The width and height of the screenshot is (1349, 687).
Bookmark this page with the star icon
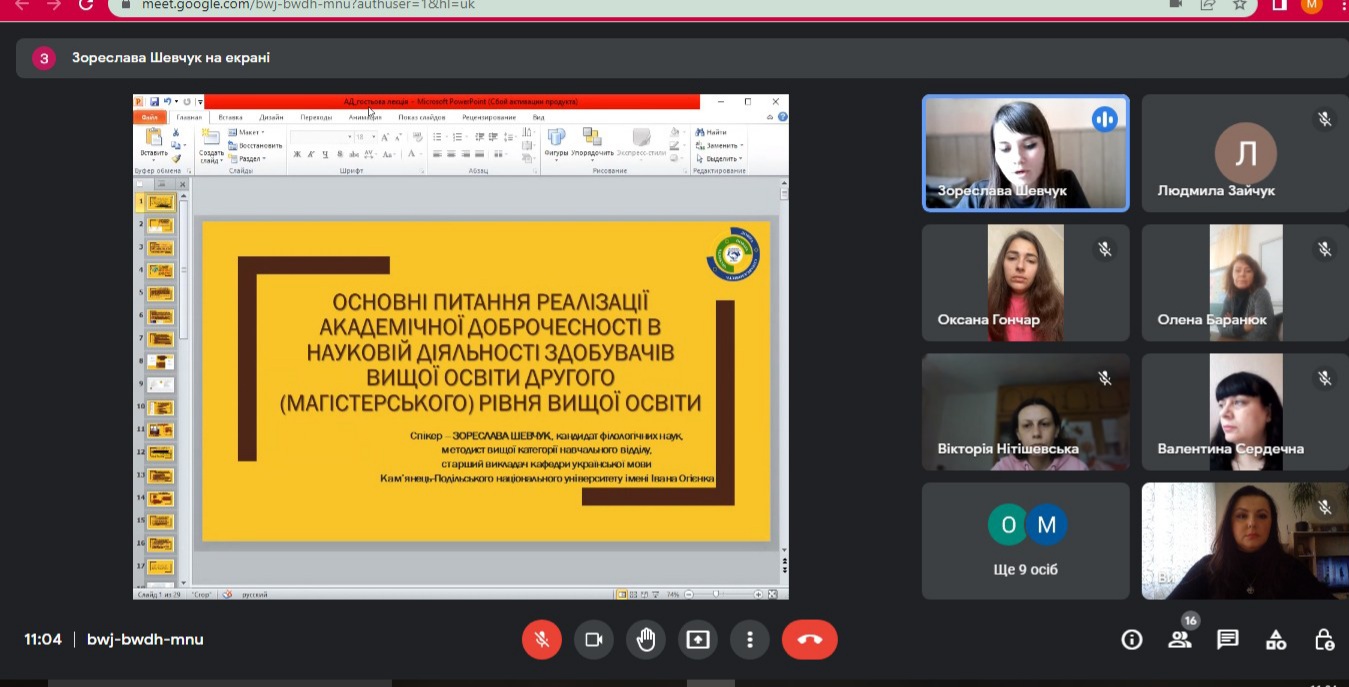[1240, 5]
